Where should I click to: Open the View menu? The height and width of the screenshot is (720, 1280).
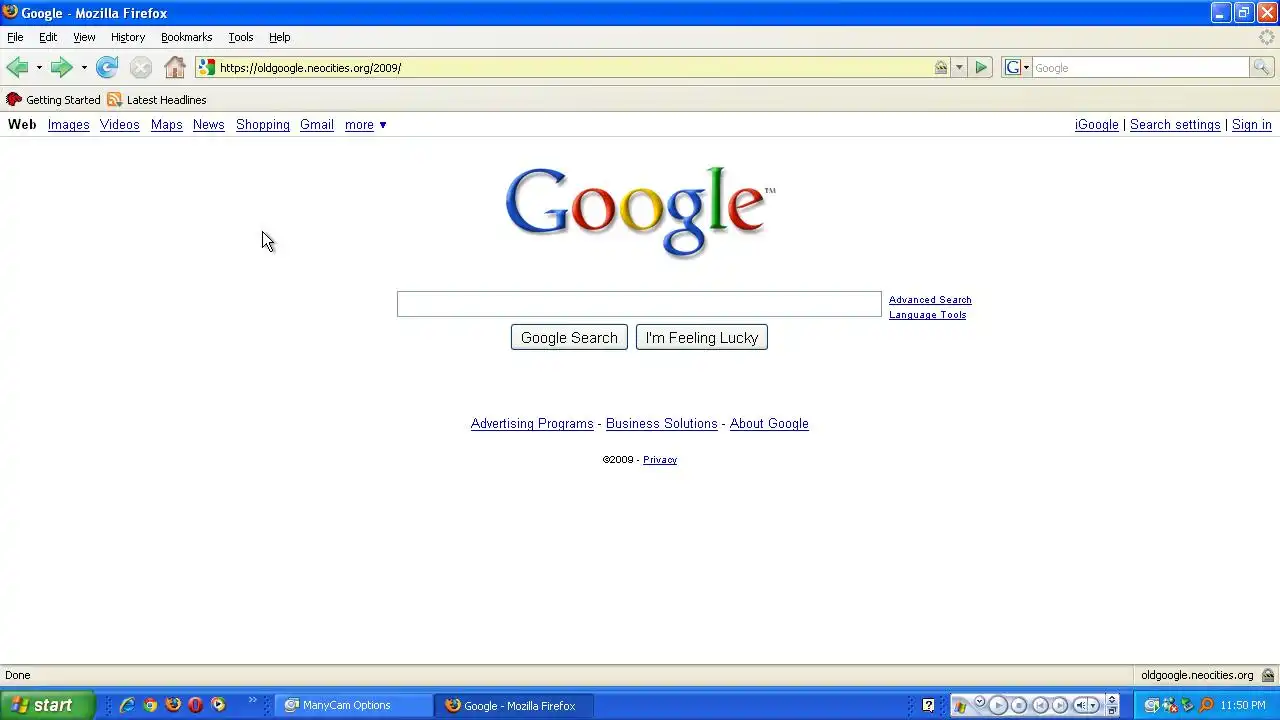tap(84, 37)
